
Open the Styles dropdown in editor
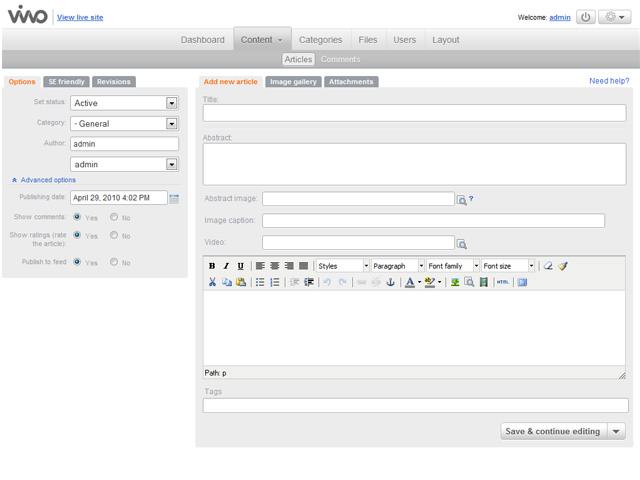[x=343, y=266]
